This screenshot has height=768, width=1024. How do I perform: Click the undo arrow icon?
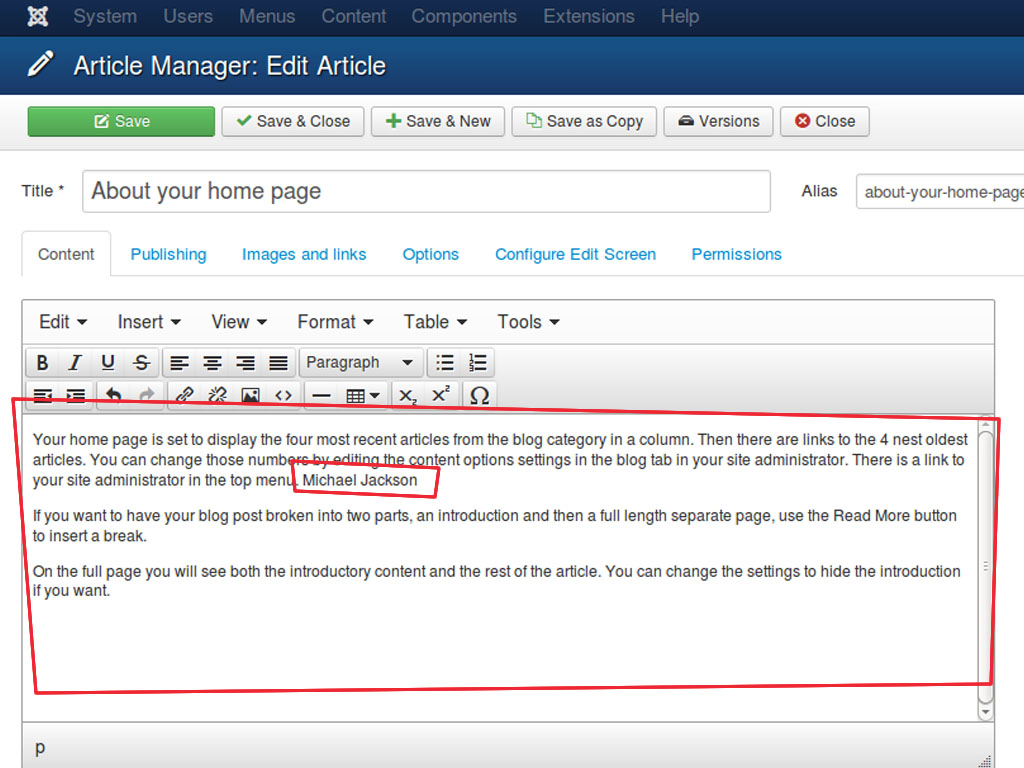point(113,396)
